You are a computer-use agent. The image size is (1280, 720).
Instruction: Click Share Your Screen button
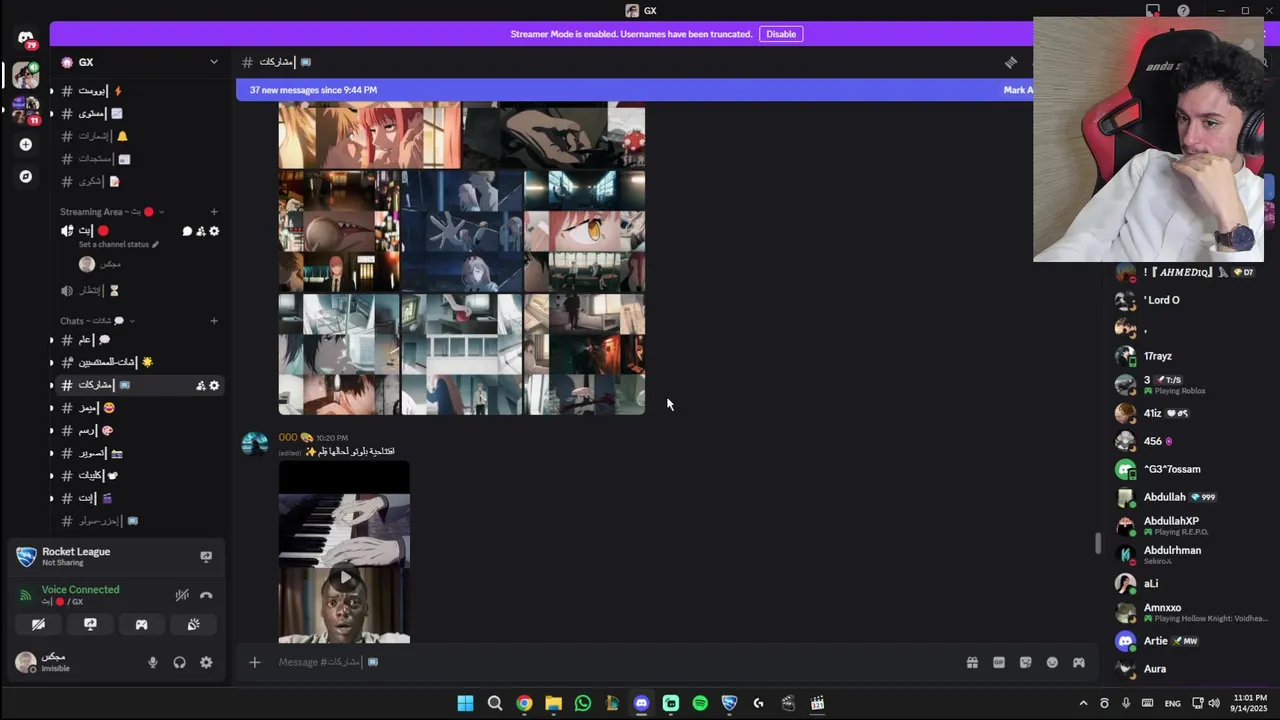90,624
